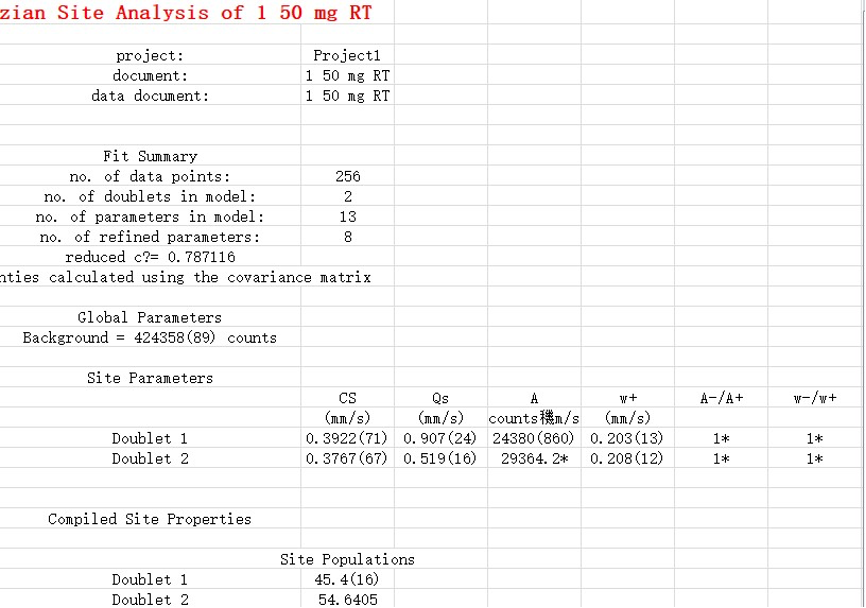Viewport: 866px width, 608px height.
Task: Click the 'data document:' label cell
Action: (x=150, y=96)
